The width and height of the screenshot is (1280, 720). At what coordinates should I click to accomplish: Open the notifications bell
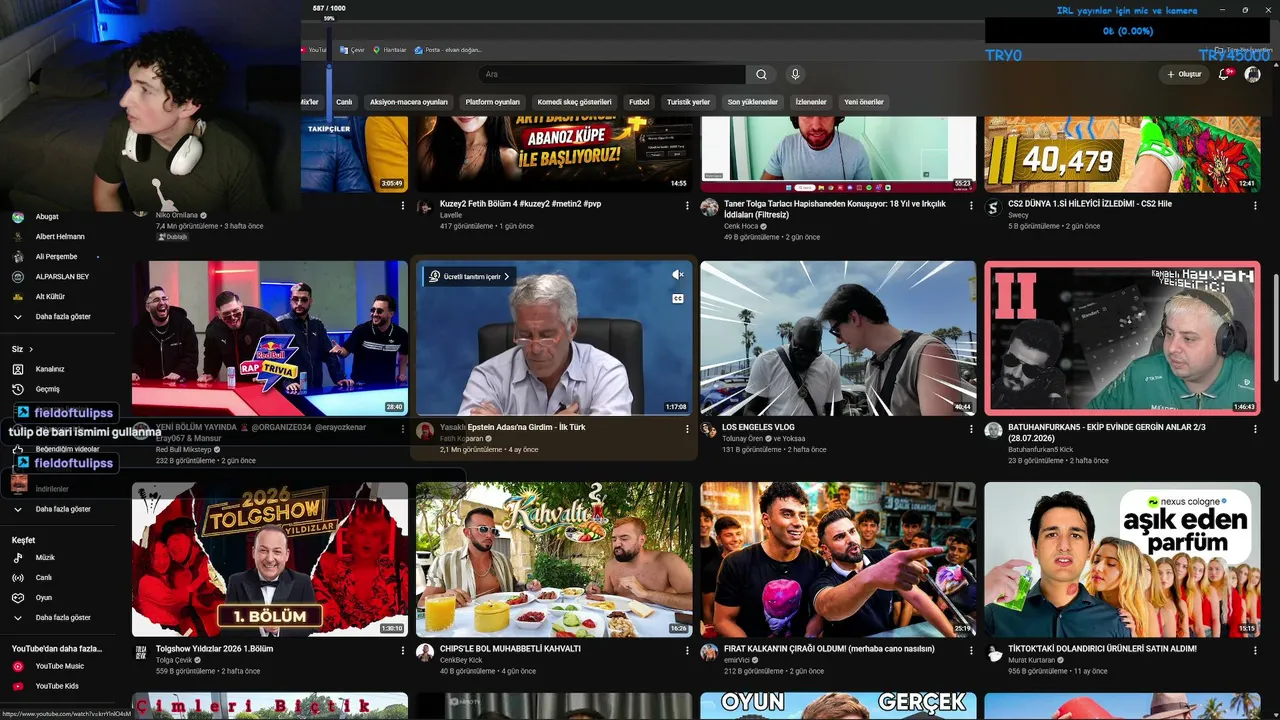(x=1224, y=74)
